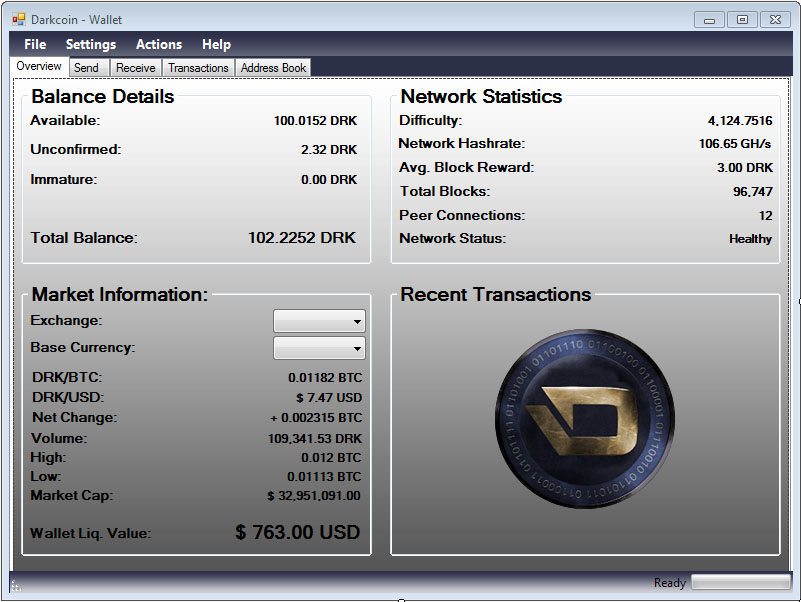801x602 pixels.
Task: Click the DRK/USD value $ 7.47 USD
Action: click(329, 398)
